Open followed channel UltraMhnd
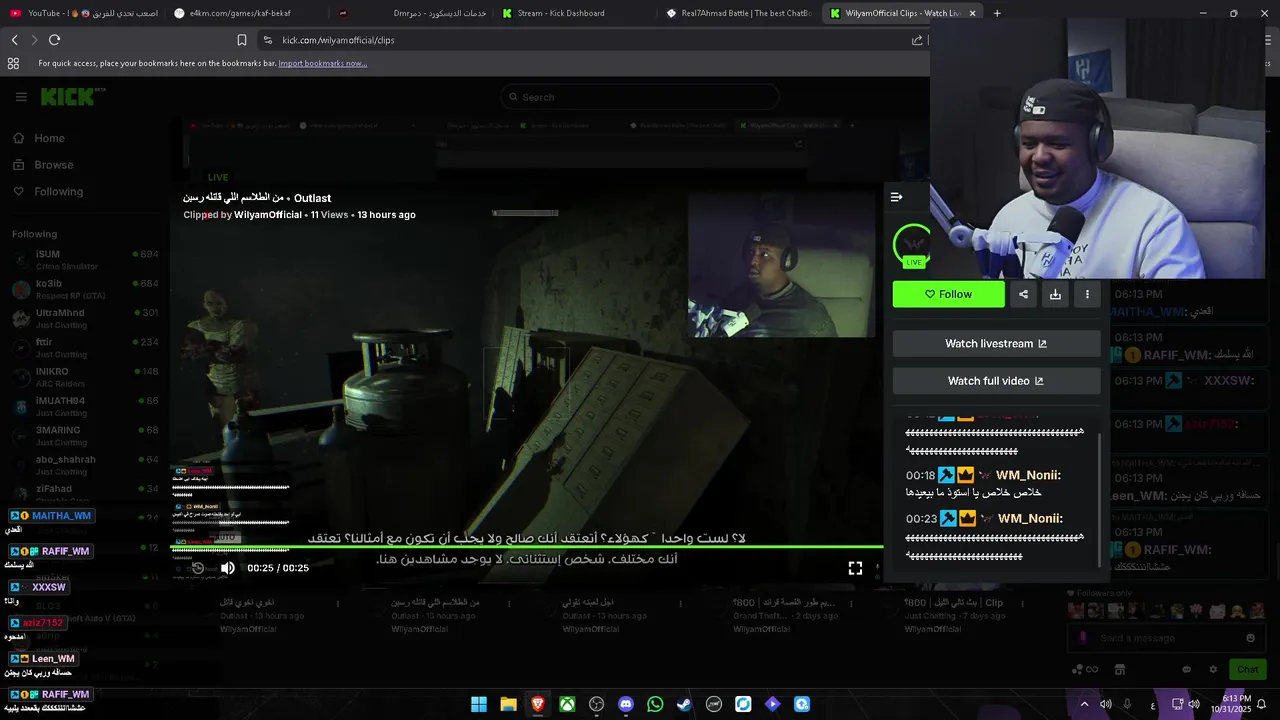This screenshot has width=1280, height=720. 85,318
